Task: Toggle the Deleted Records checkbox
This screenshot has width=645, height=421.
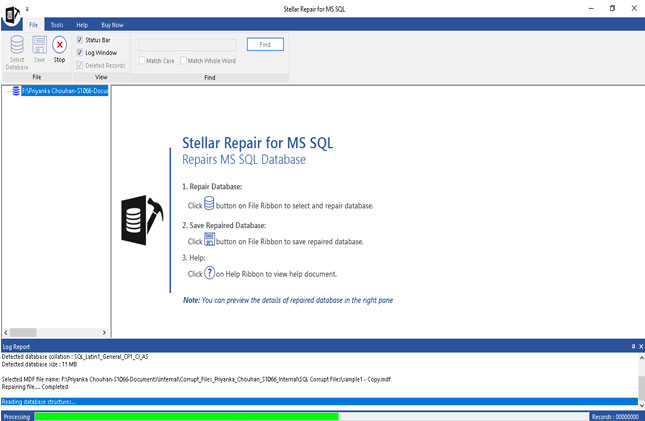Action: click(x=80, y=65)
